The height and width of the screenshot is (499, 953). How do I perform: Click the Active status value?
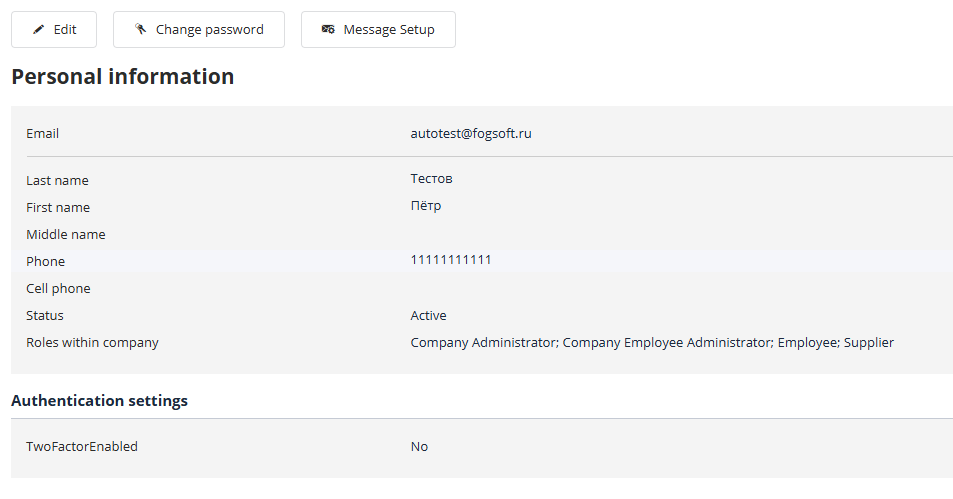pyautogui.click(x=428, y=315)
